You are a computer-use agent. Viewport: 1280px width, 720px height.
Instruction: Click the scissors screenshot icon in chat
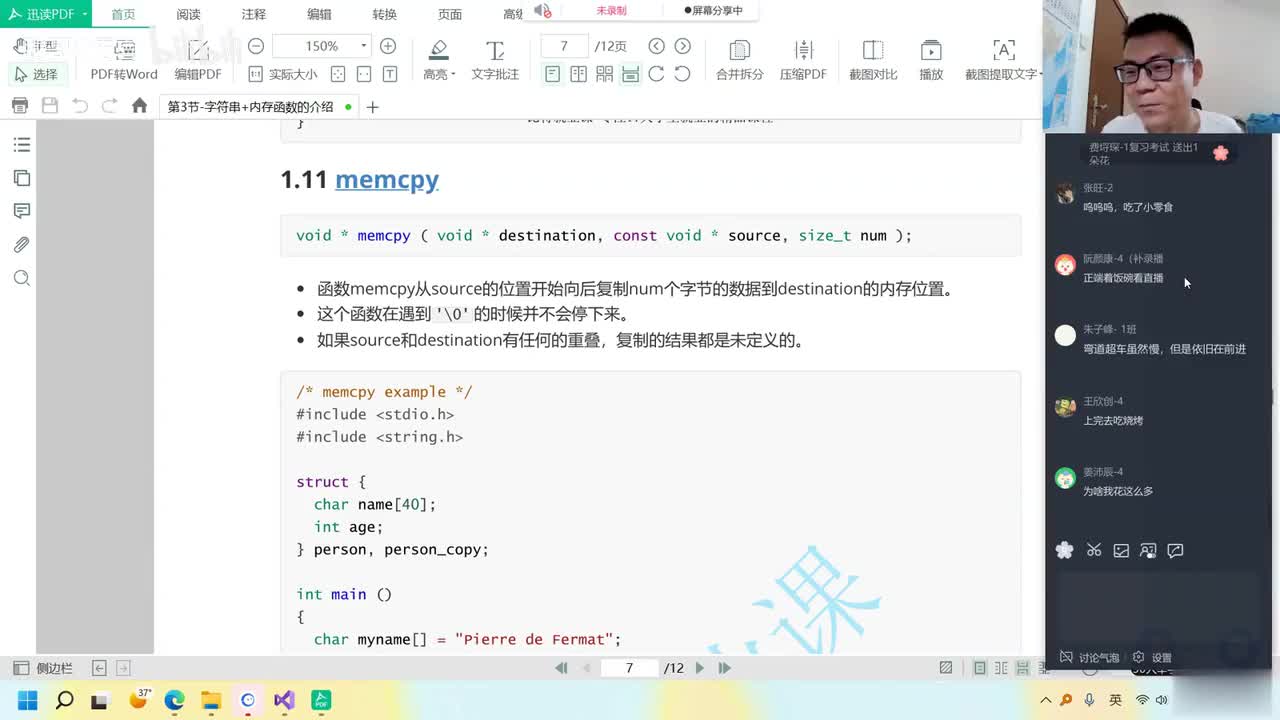click(x=1094, y=550)
